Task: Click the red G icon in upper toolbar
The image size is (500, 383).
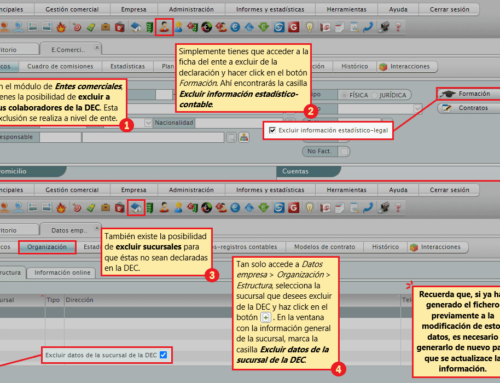Action: (293, 27)
